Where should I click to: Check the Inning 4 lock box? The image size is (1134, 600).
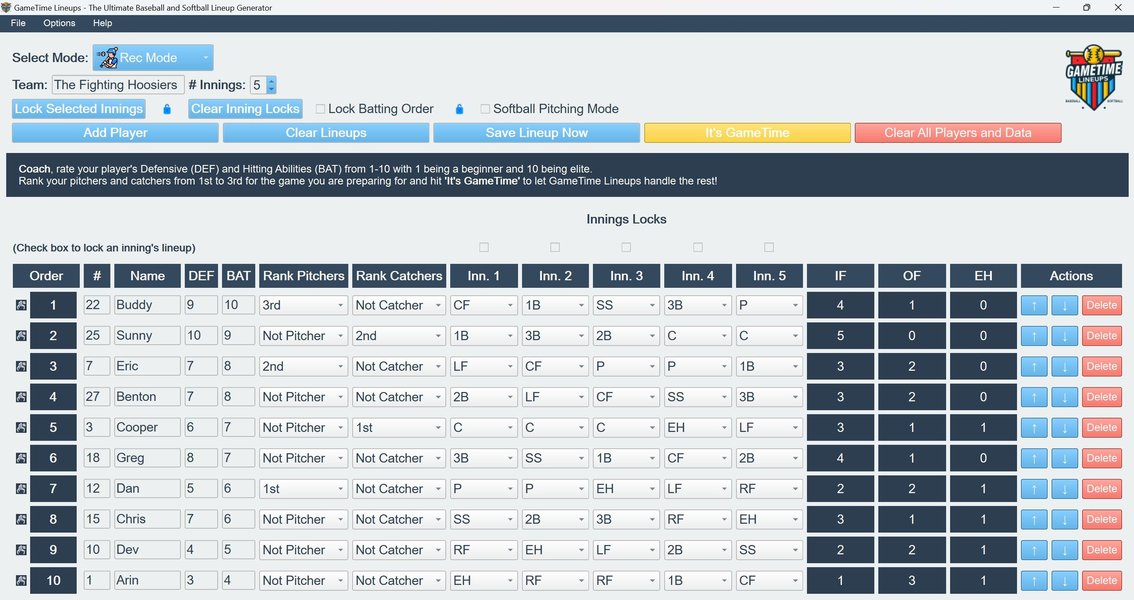698,247
